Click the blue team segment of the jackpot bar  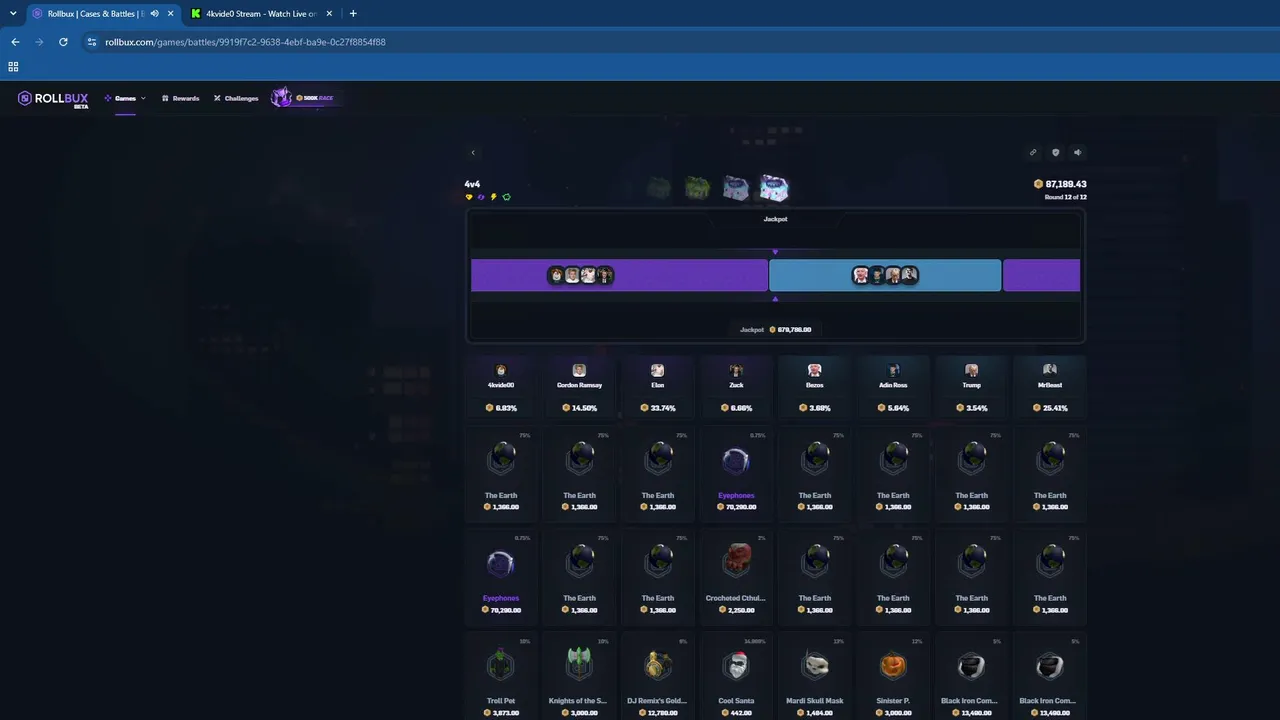(x=885, y=275)
